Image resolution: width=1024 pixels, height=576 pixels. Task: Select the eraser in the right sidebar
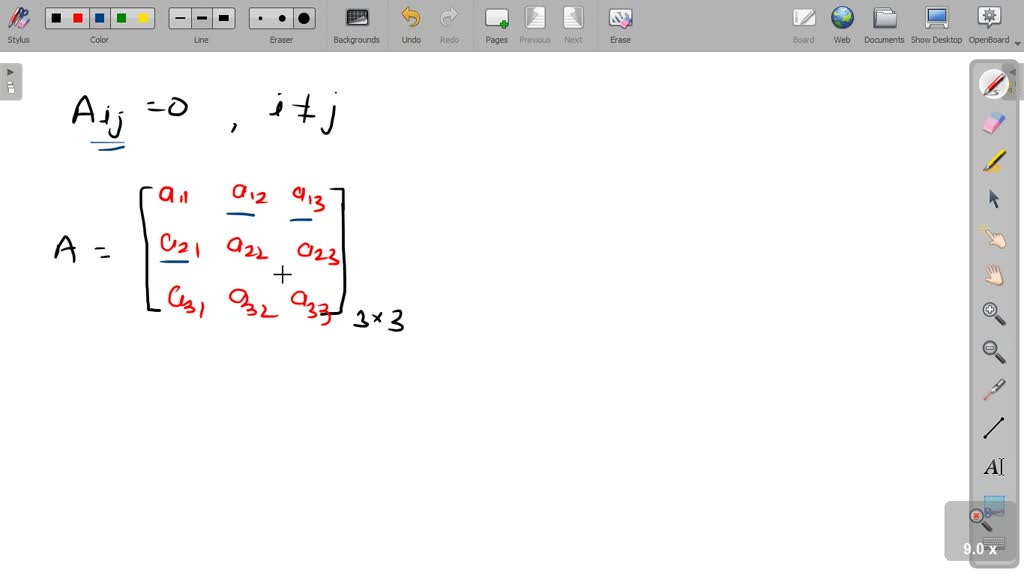coord(993,122)
